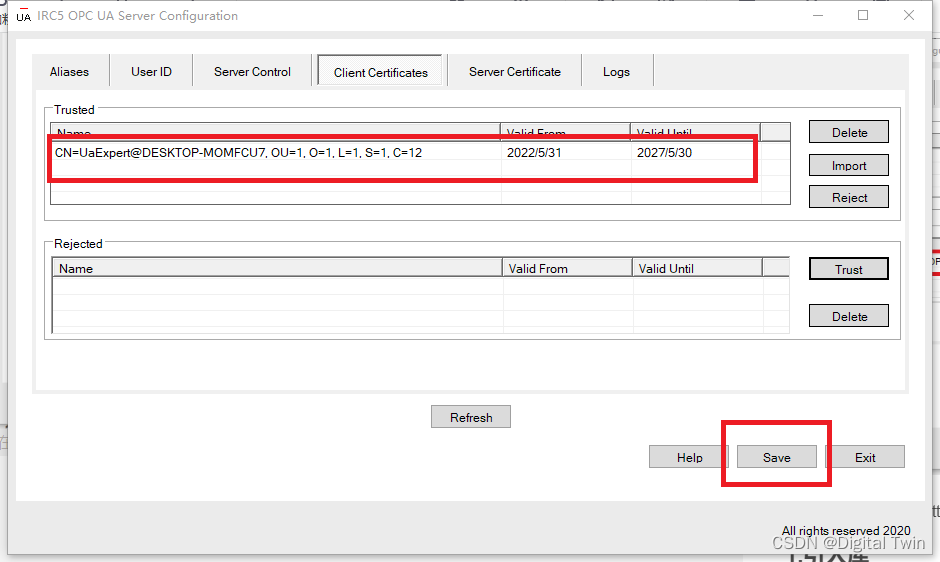The height and width of the screenshot is (562, 940).
Task: Click Delete in the Rejected section
Action: (x=849, y=316)
